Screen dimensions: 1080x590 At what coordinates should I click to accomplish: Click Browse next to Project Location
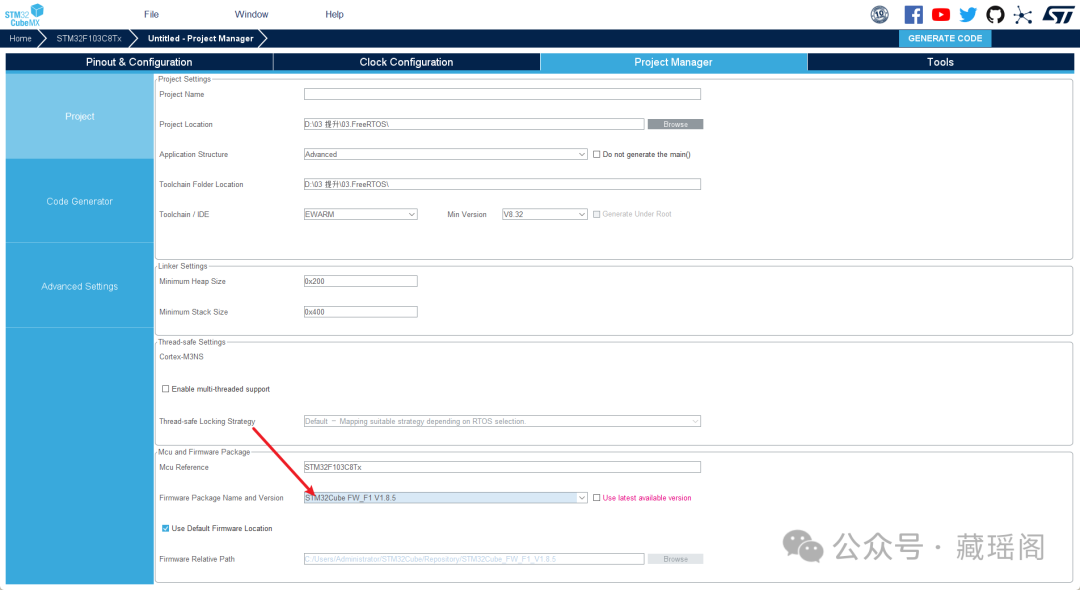(675, 124)
